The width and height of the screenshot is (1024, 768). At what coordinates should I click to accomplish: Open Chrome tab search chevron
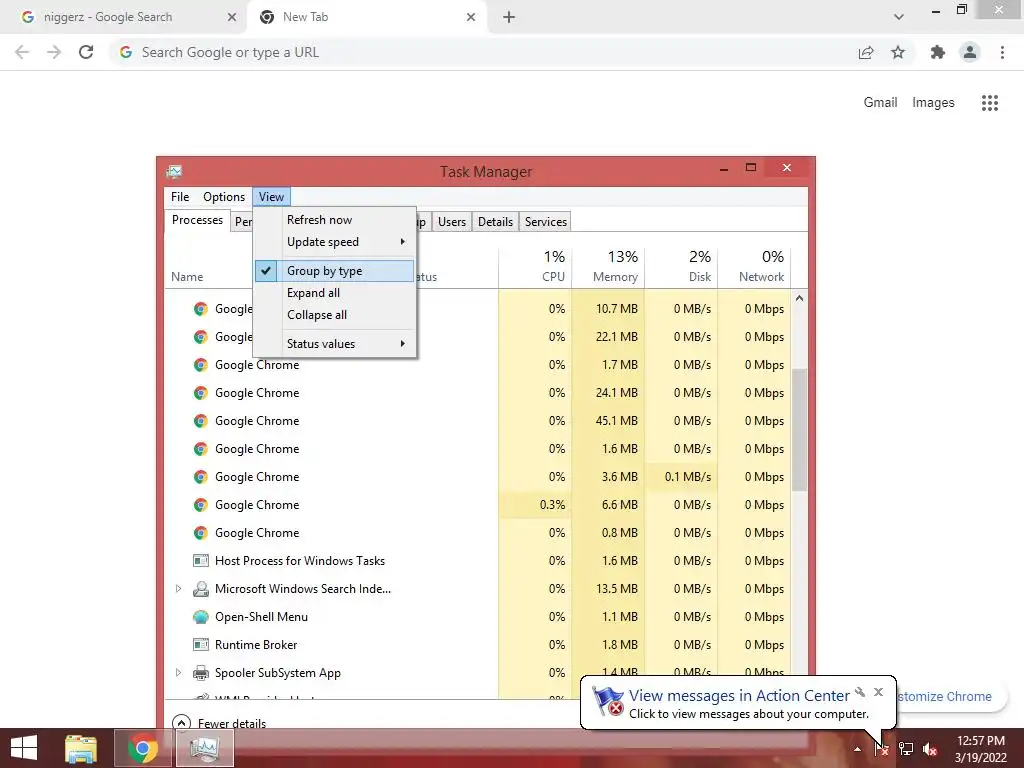click(899, 17)
